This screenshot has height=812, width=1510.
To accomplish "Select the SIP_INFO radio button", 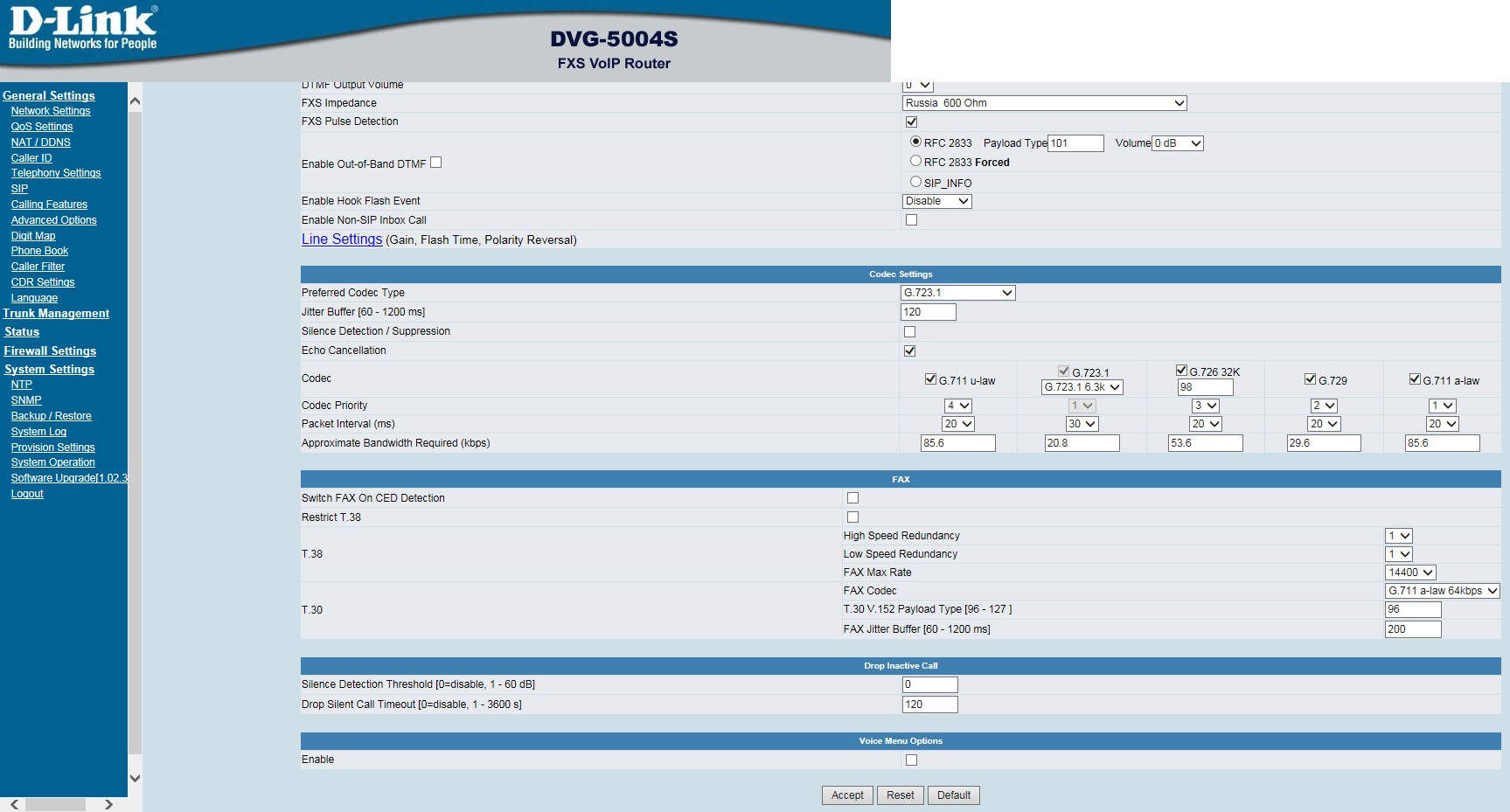I will click(915, 182).
